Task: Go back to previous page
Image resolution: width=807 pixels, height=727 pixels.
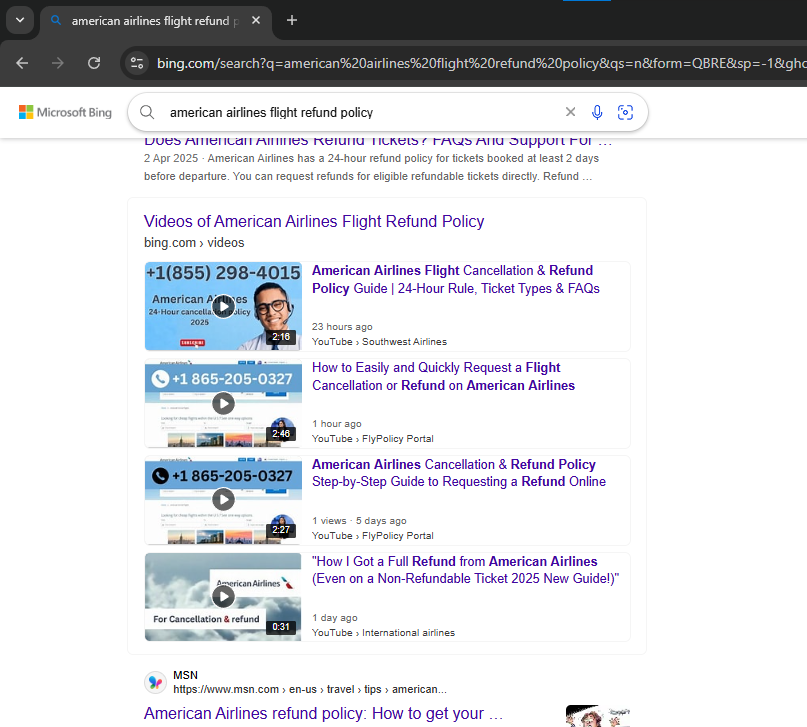Action: (x=22, y=63)
